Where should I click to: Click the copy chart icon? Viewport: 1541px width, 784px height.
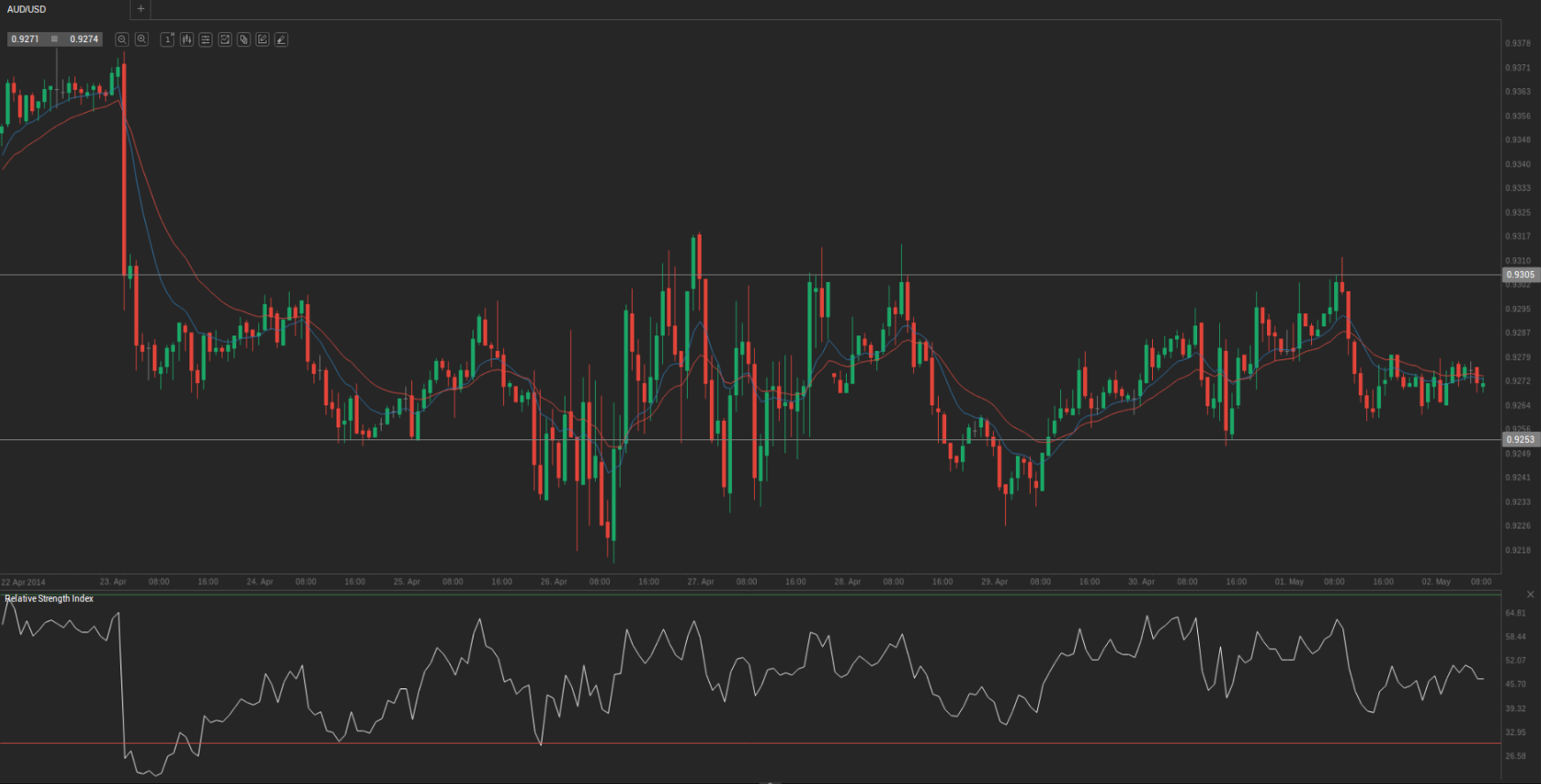244,40
